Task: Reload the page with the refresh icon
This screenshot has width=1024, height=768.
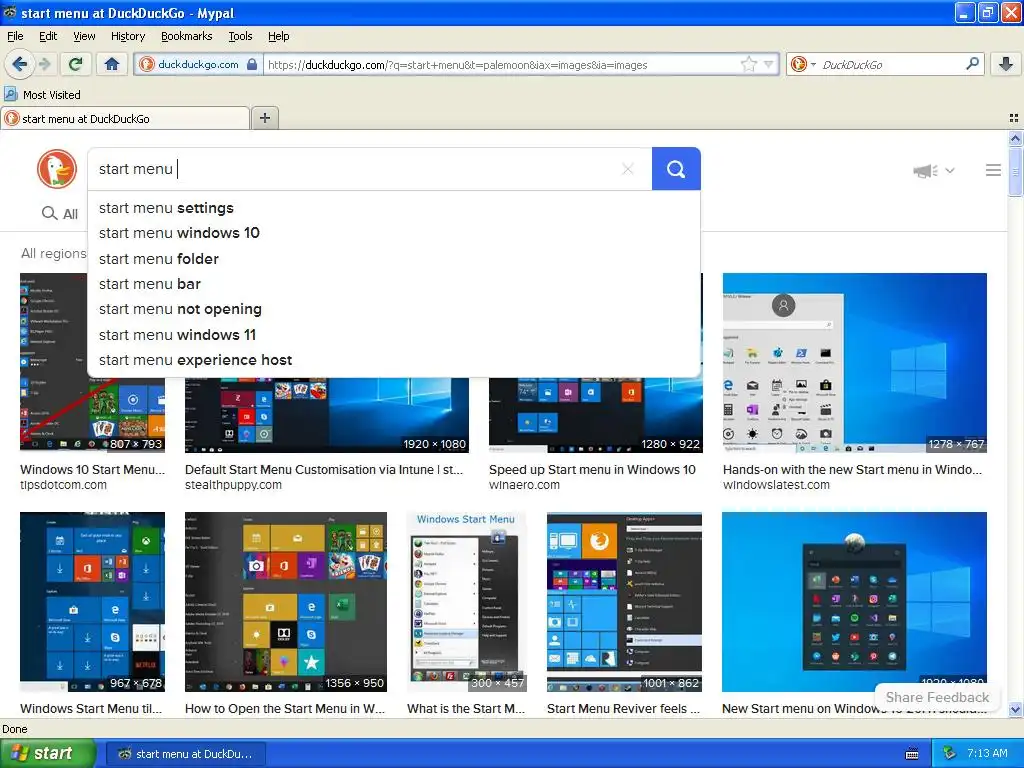Action: (76, 64)
